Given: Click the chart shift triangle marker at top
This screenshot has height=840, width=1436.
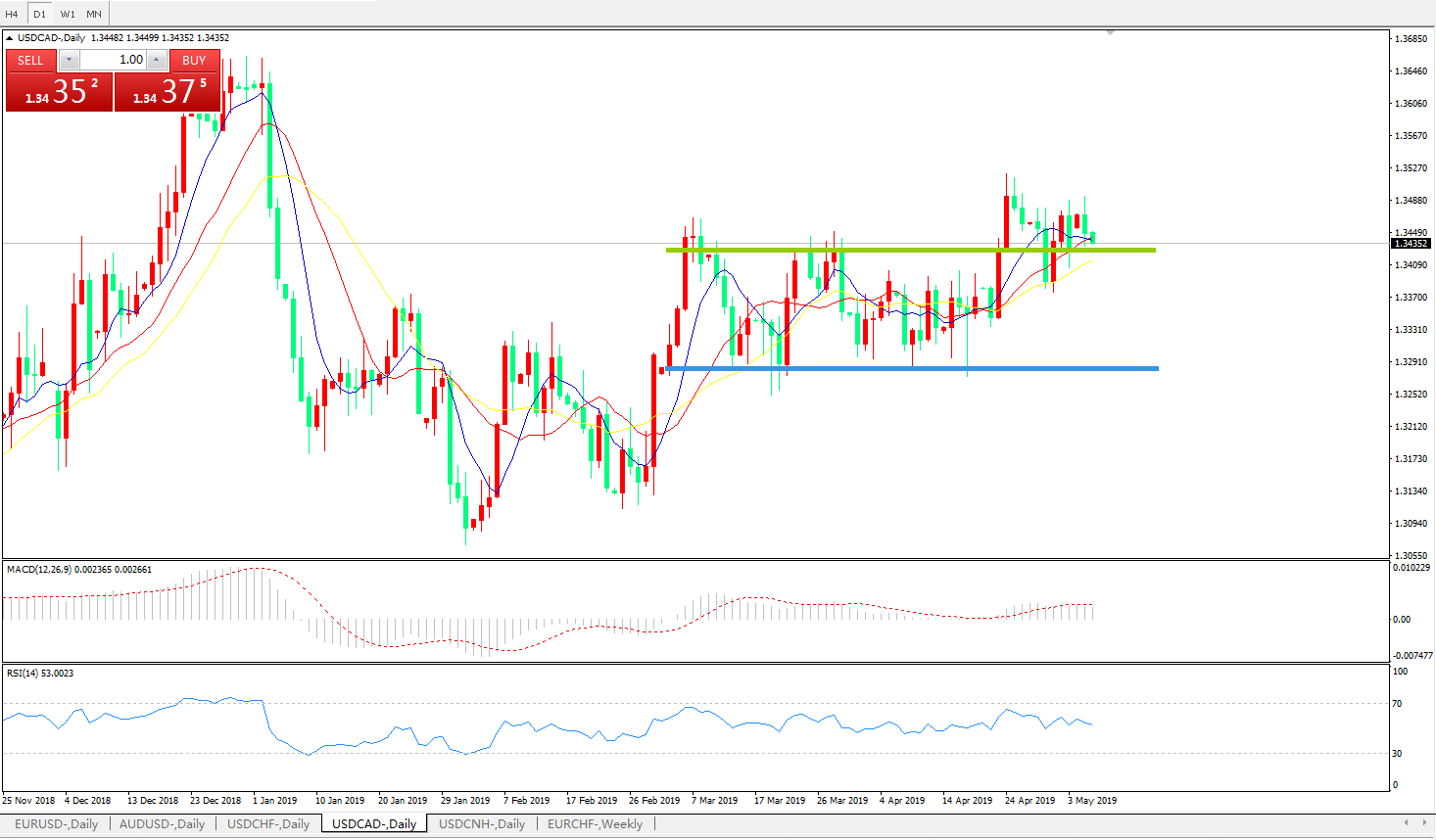Looking at the screenshot, I should 1110,33.
